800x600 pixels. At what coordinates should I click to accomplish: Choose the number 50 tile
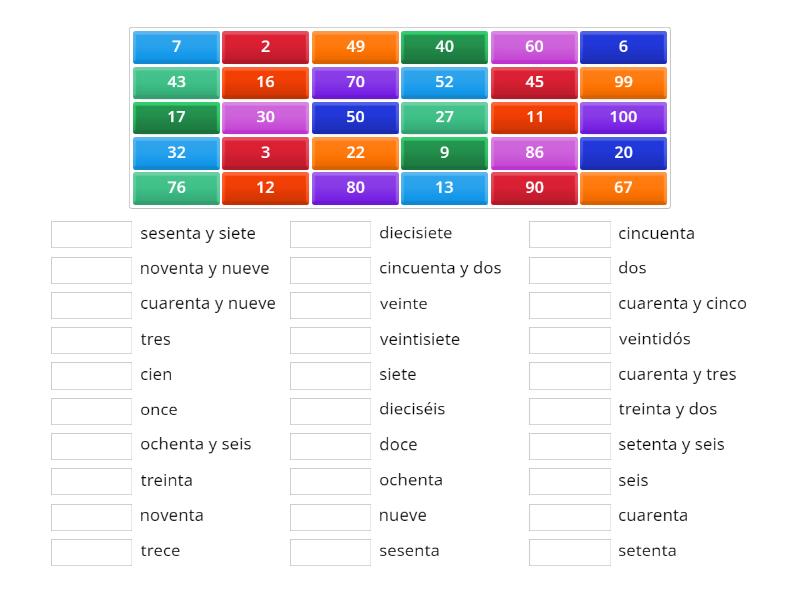355,117
